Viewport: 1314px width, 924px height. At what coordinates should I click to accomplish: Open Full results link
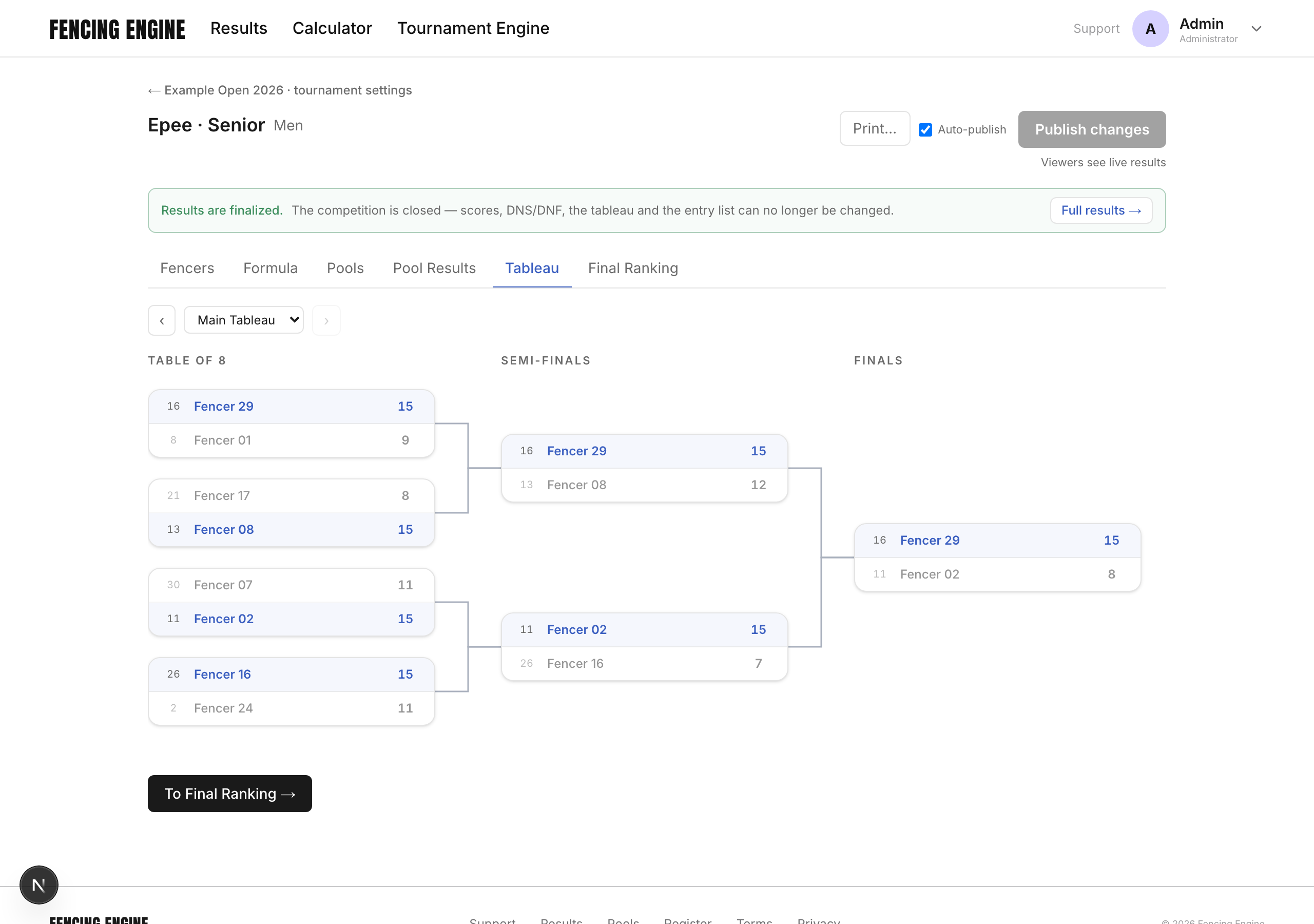[1100, 210]
